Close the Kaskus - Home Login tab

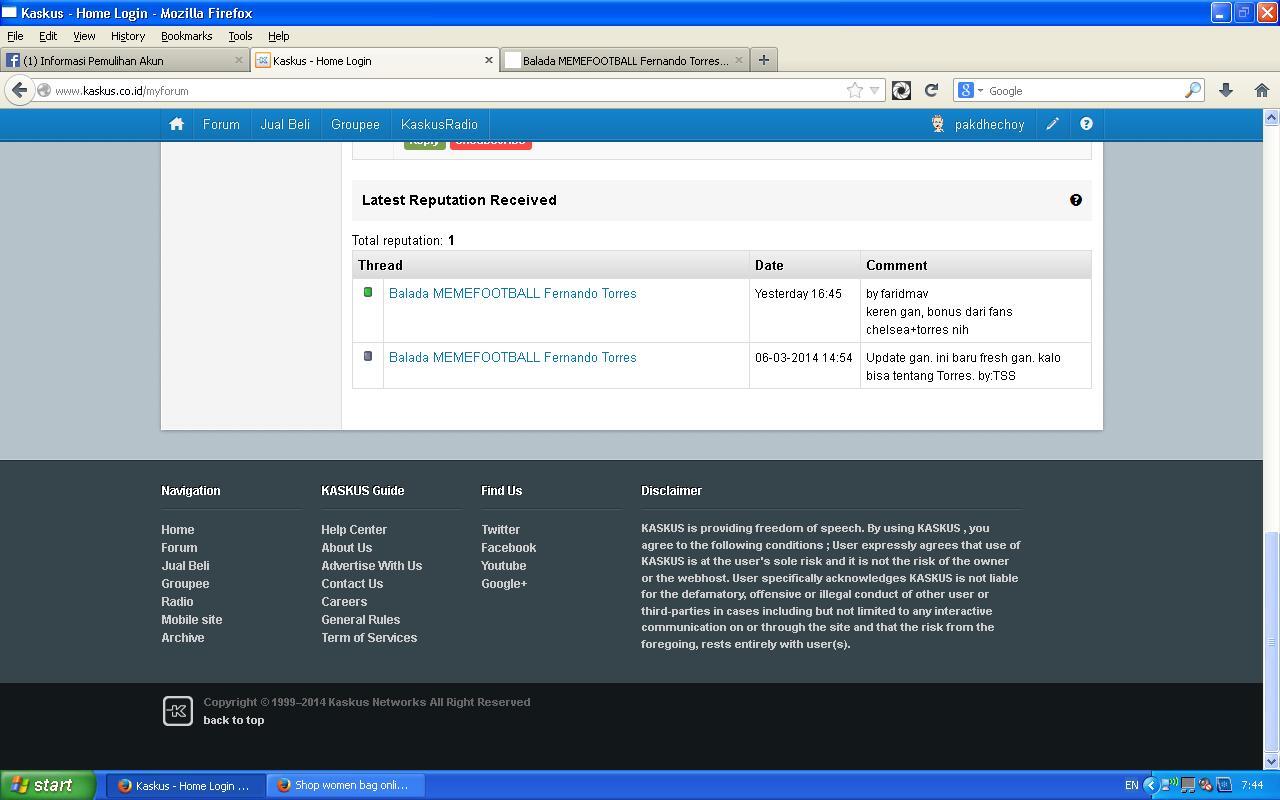click(488, 60)
